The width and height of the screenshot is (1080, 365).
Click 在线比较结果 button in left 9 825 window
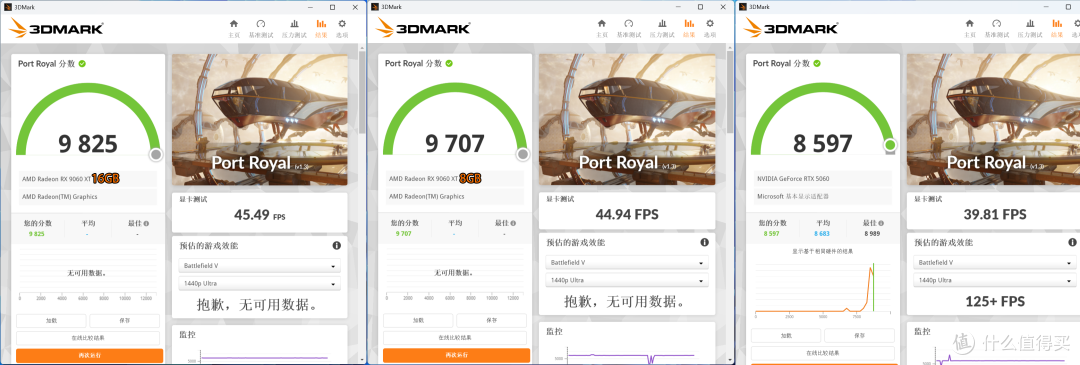pyautogui.click(x=87, y=338)
